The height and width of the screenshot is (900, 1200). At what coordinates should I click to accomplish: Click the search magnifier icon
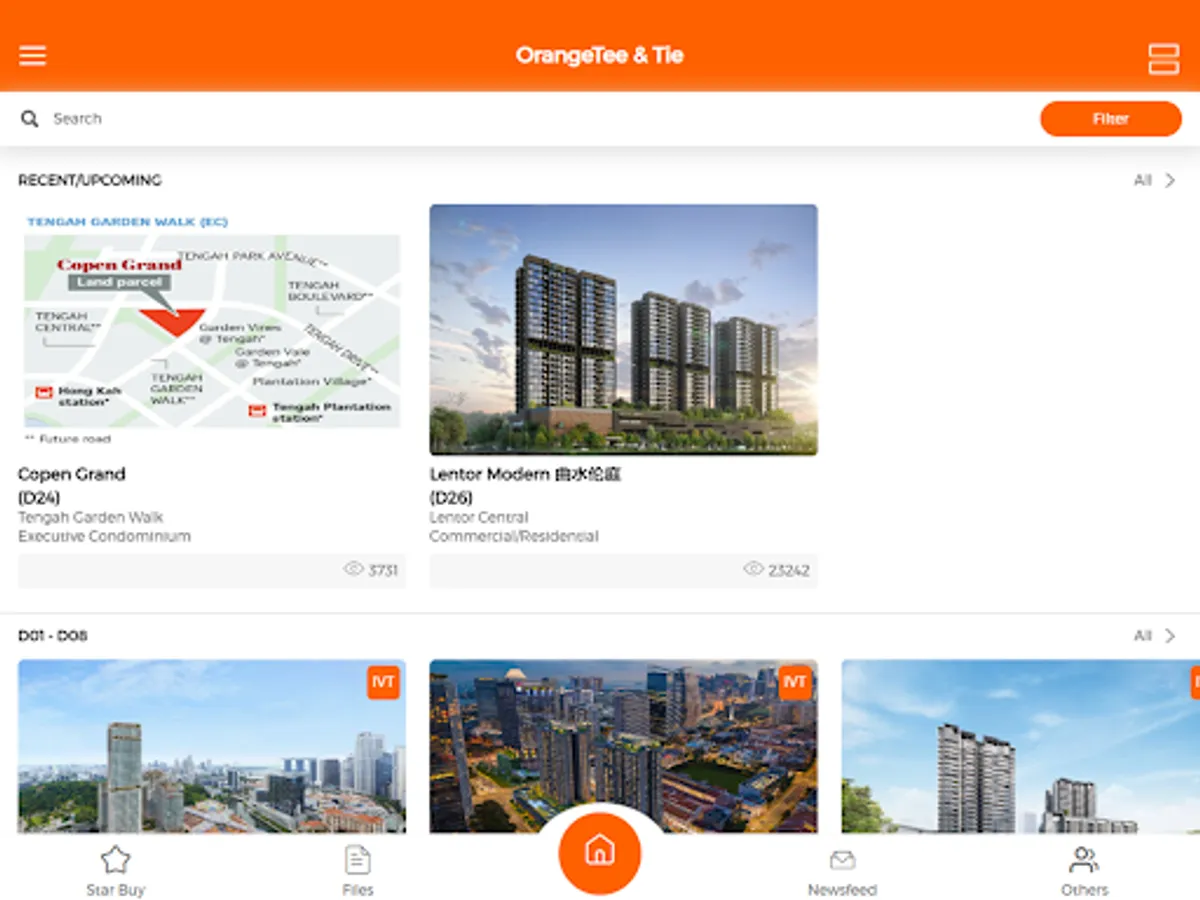click(x=30, y=118)
